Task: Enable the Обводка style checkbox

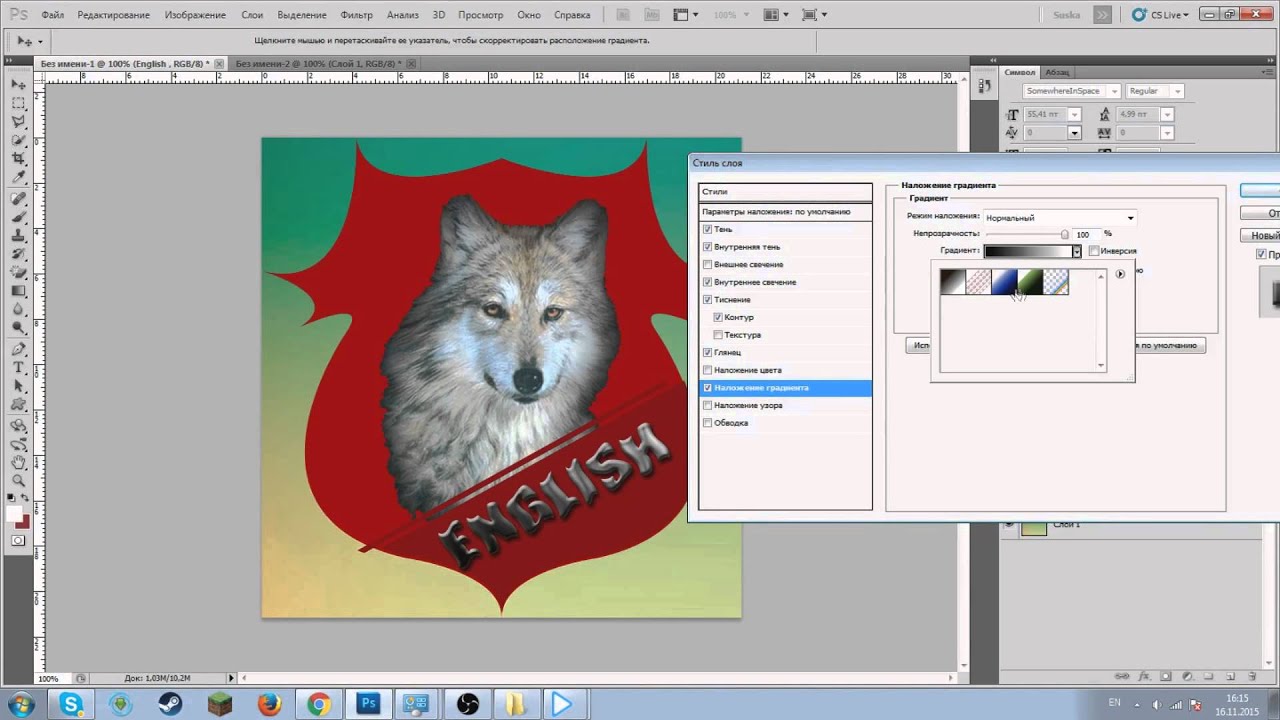Action: [708, 423]
